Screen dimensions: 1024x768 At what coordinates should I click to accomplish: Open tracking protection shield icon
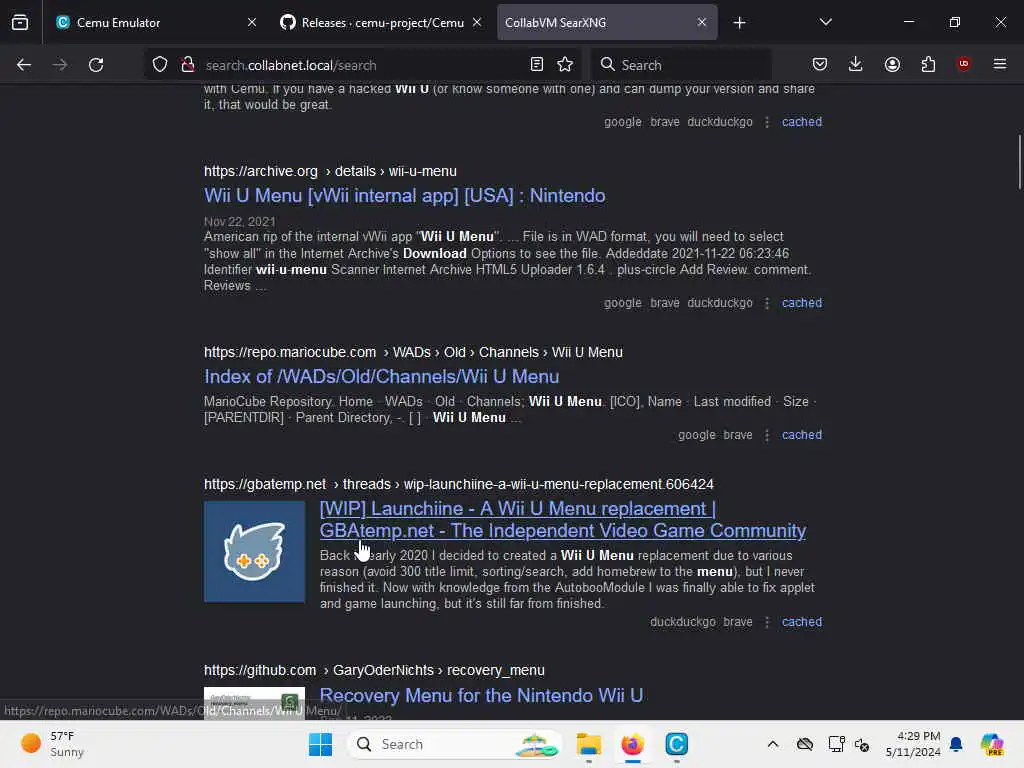tap(160, 65)
